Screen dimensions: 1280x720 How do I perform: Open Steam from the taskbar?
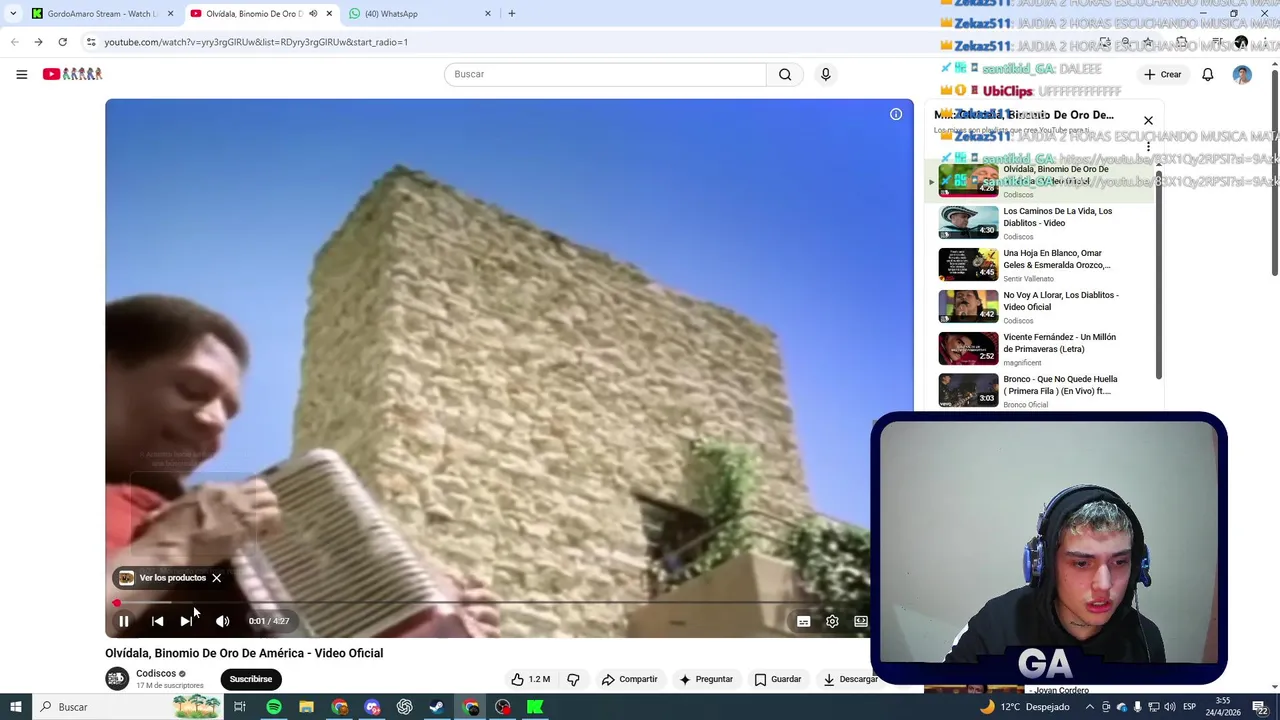click(437, 707)
